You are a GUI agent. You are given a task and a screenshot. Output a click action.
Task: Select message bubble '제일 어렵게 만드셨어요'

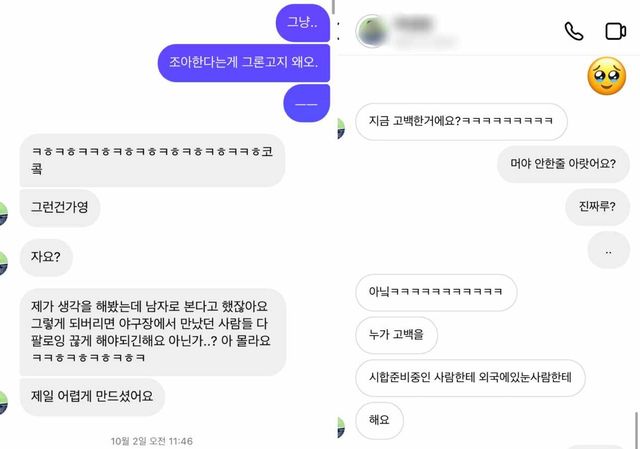click(92, 396)
